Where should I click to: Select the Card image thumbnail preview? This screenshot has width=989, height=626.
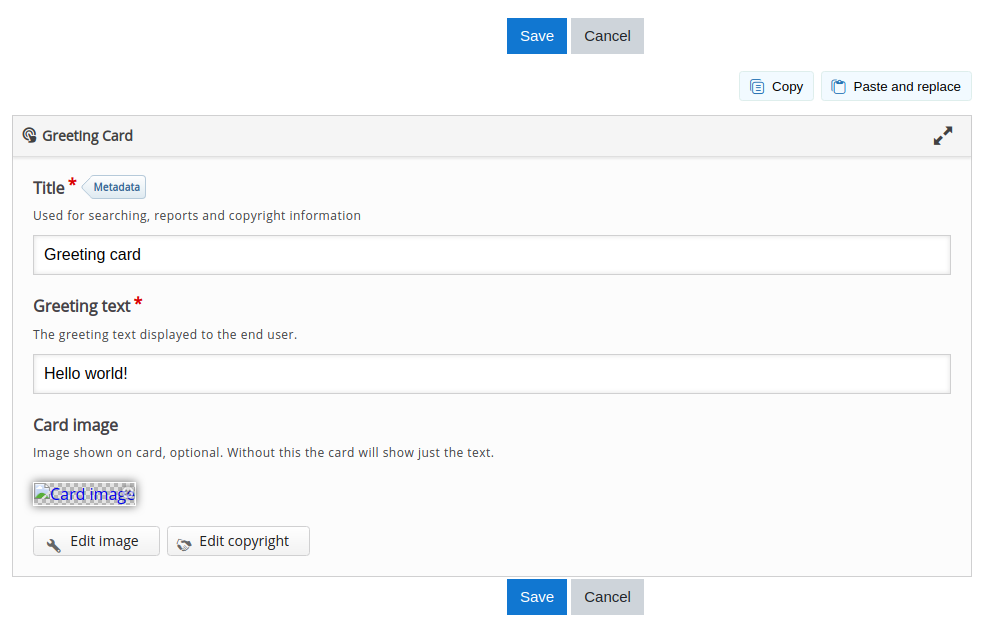[85, 493]
